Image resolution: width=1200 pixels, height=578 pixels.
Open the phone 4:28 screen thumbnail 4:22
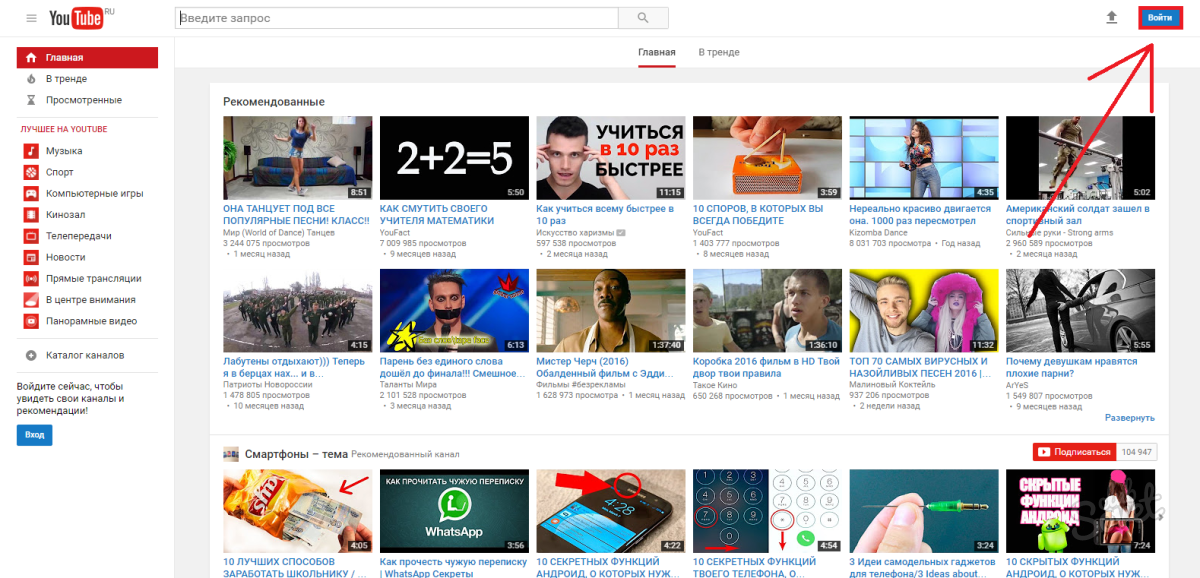[x=611, y=511]
